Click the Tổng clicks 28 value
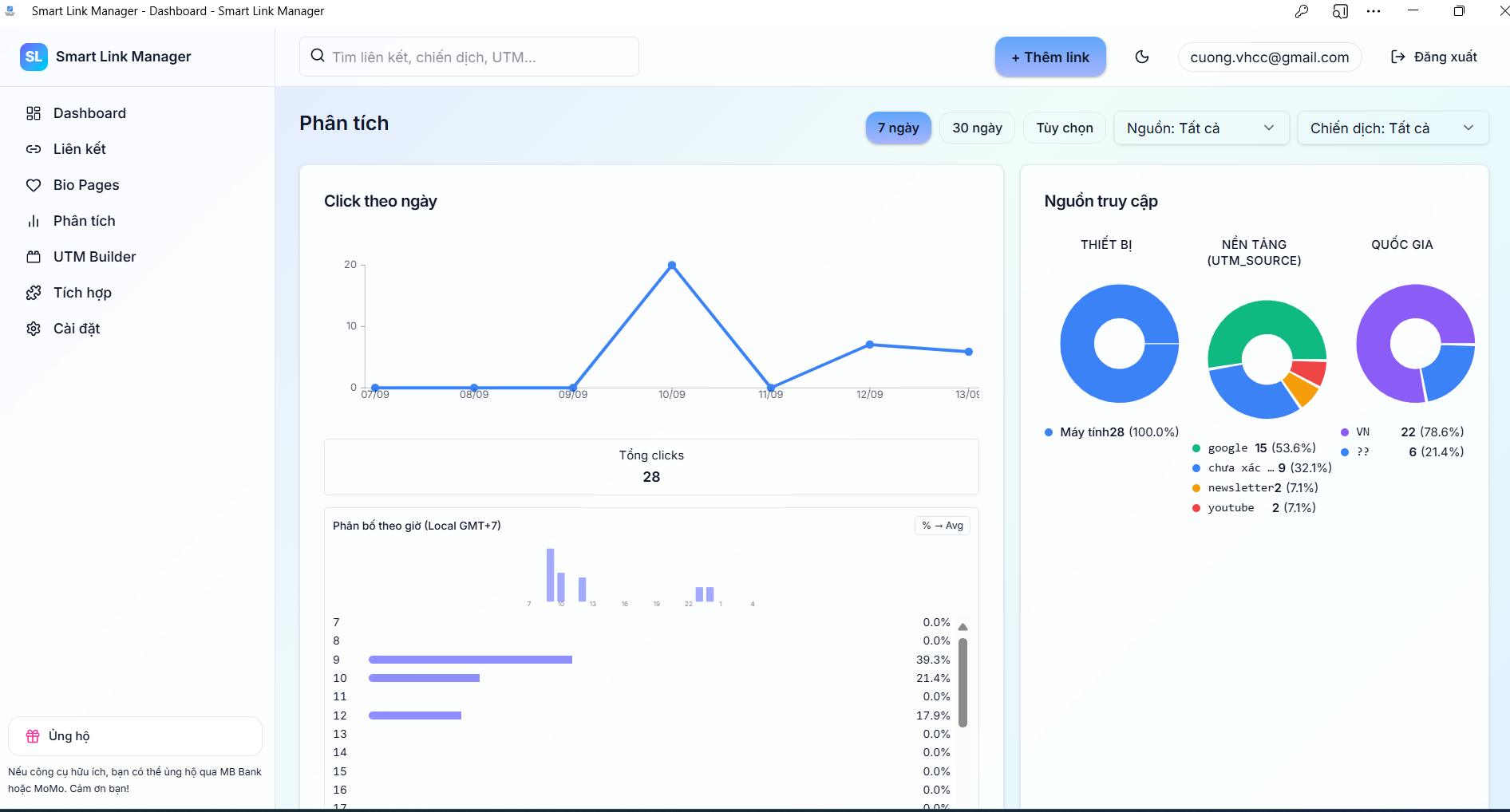This screenshot has height=812, width=1510. click(x=651, y=477)
